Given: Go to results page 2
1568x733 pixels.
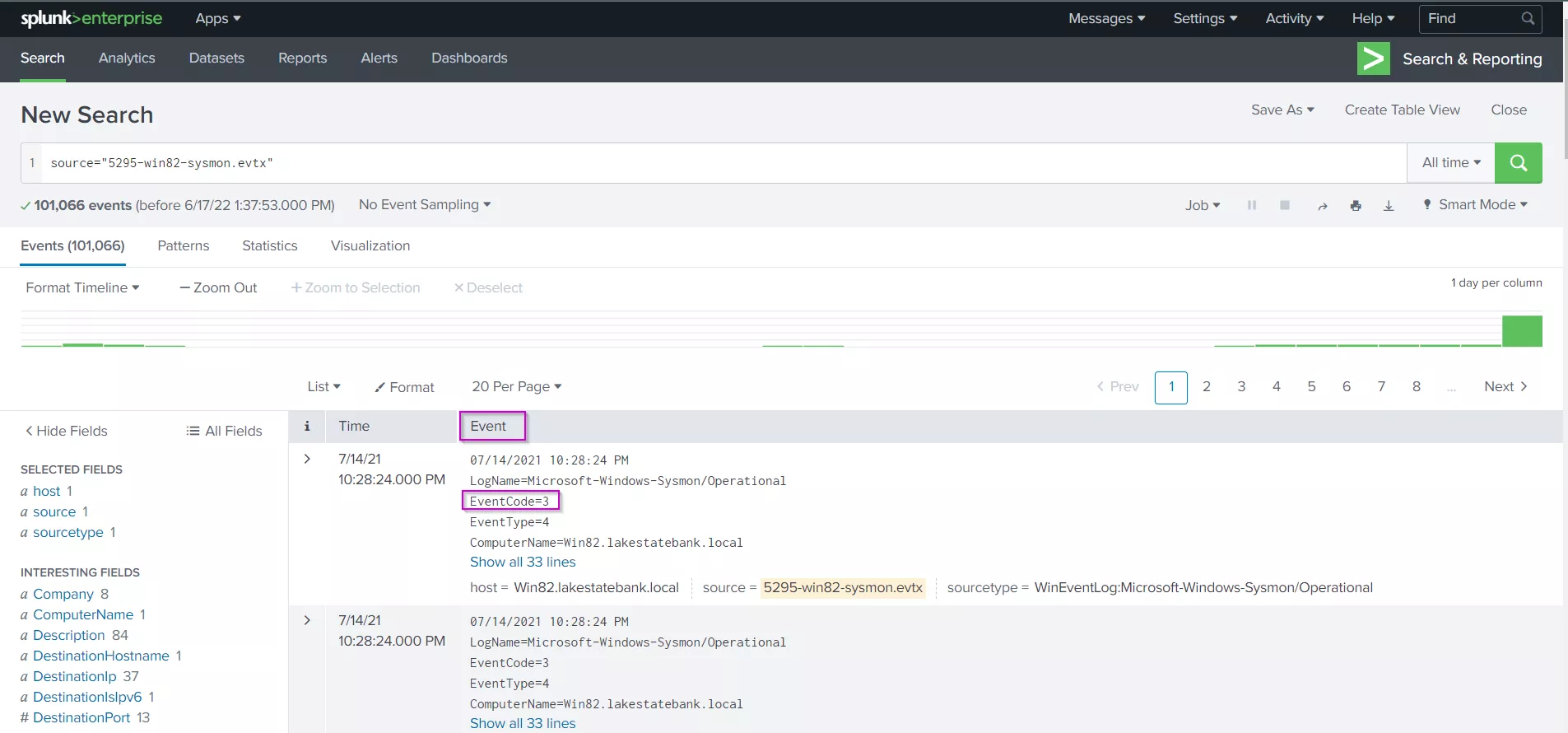Looking at the screenshot, I should [1206, 386].
